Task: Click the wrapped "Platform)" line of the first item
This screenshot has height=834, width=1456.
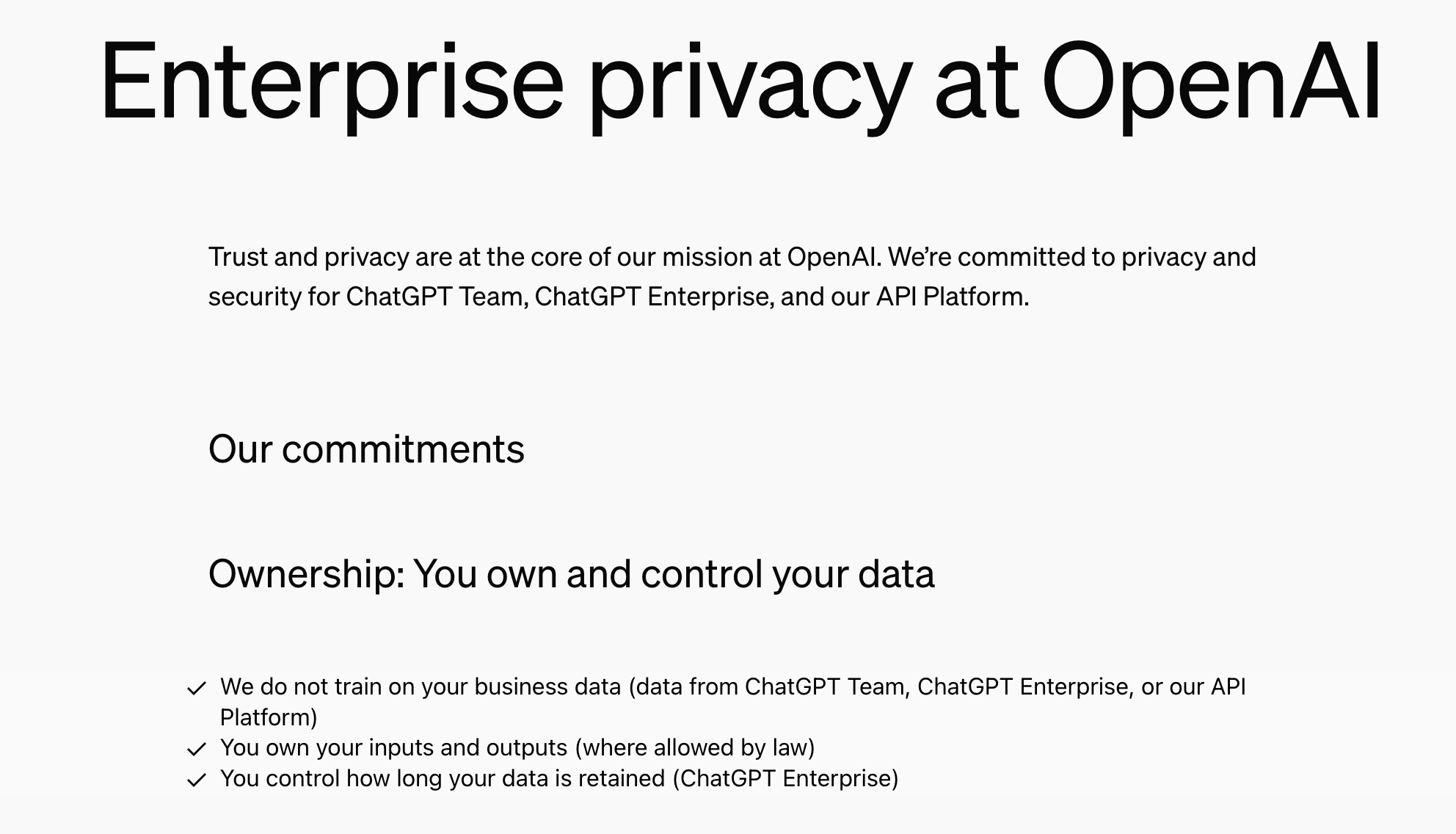Action: pos(269,717)
